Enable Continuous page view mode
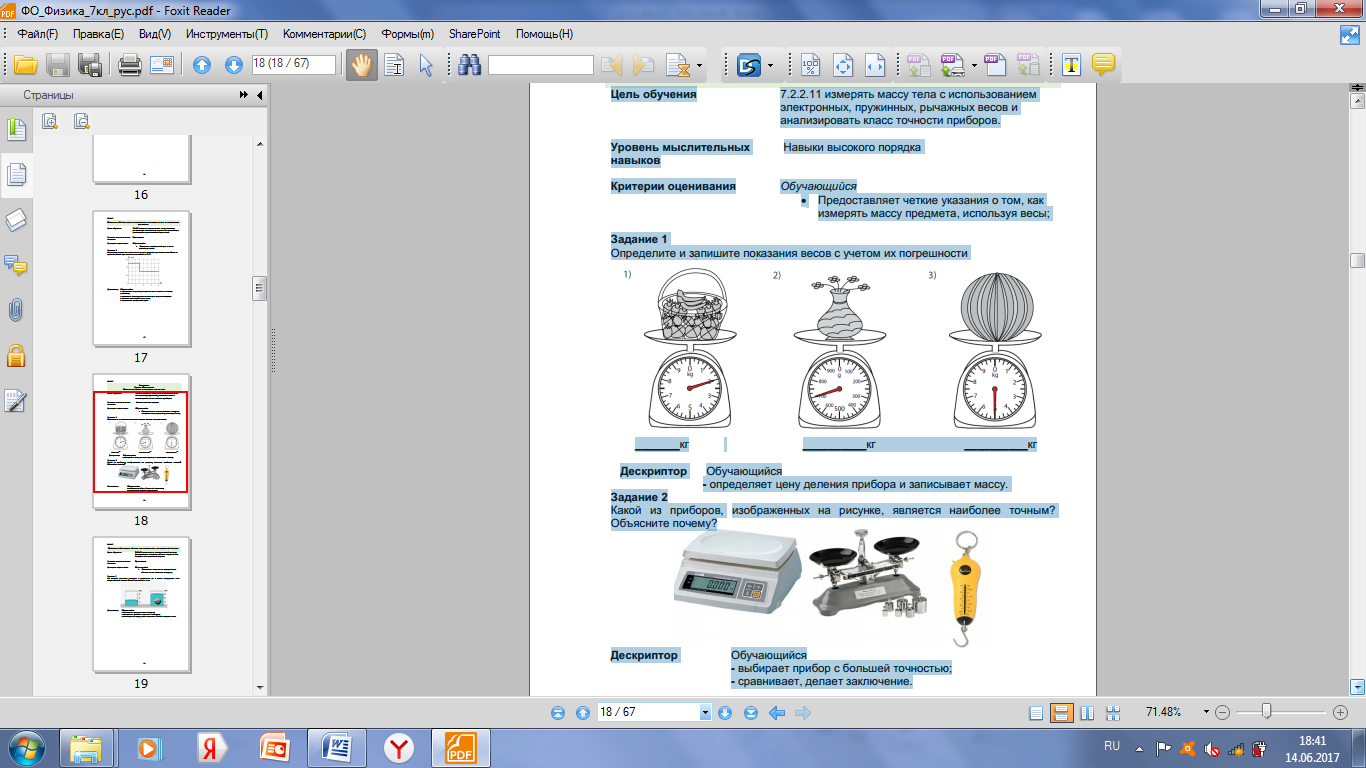The width and height of the screenshot is (1366, 768). click(x=1062, y=713)
